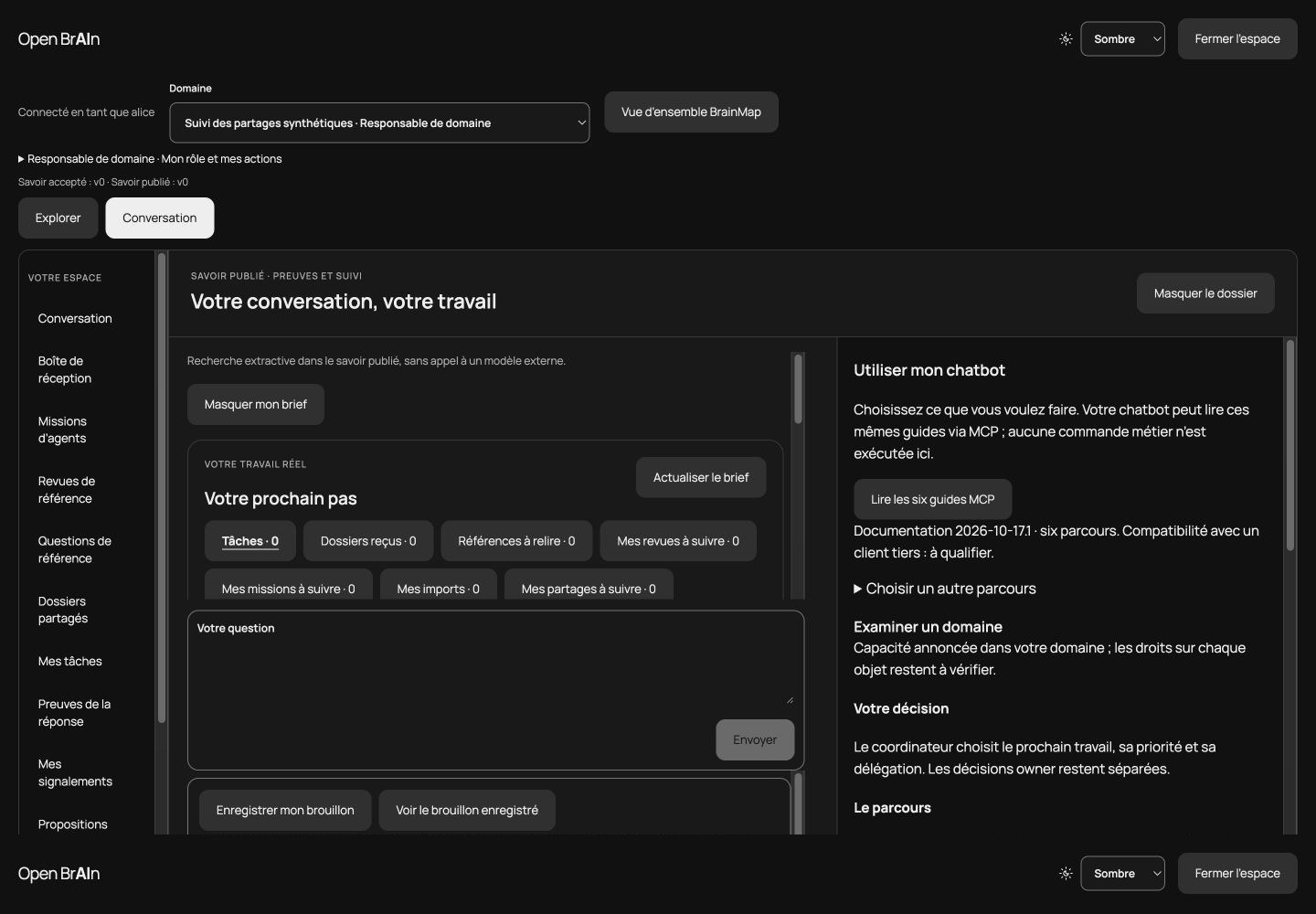Click the top sun theme icon
1316x914 pixels.
[1066, 39]
